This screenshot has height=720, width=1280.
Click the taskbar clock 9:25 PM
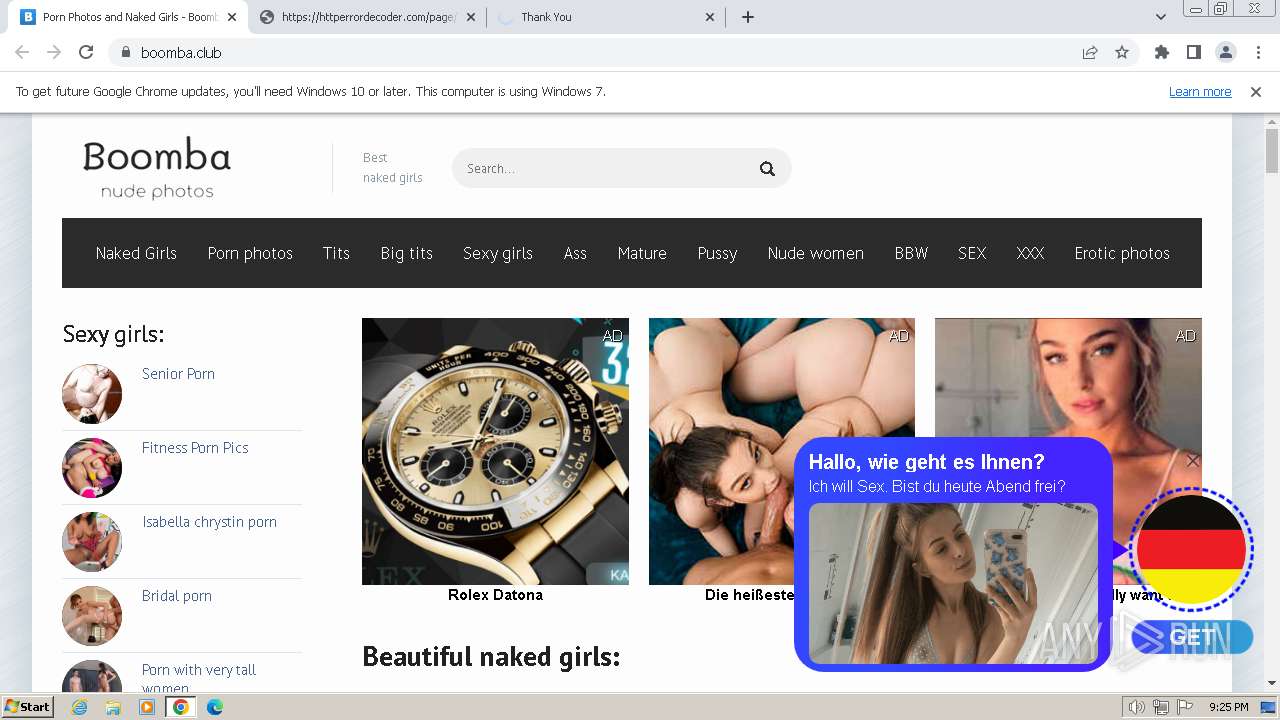pyautogui.click(x=1228, y=707)
